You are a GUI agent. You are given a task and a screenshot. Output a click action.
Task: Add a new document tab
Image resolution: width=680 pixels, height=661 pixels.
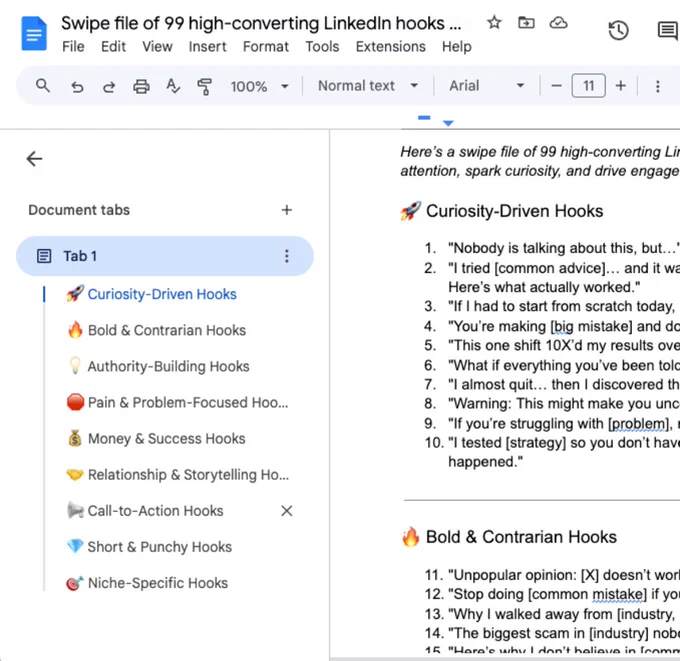click(x=287, y=210)
